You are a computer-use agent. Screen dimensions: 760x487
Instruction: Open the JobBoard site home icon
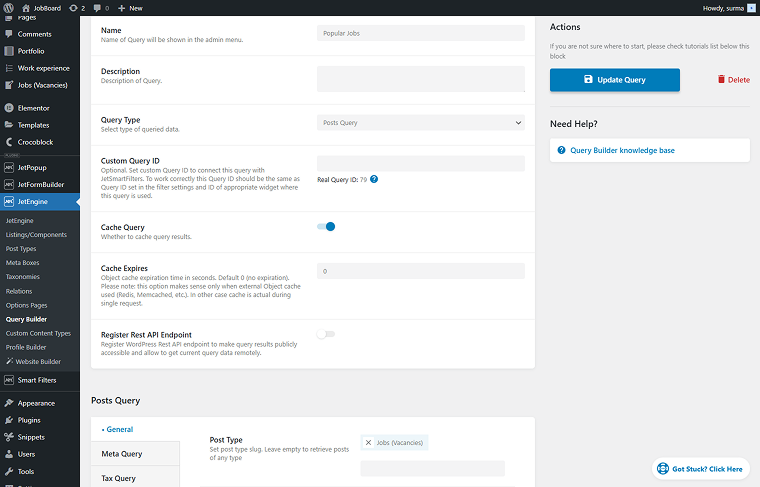click(x=26, y=8)
